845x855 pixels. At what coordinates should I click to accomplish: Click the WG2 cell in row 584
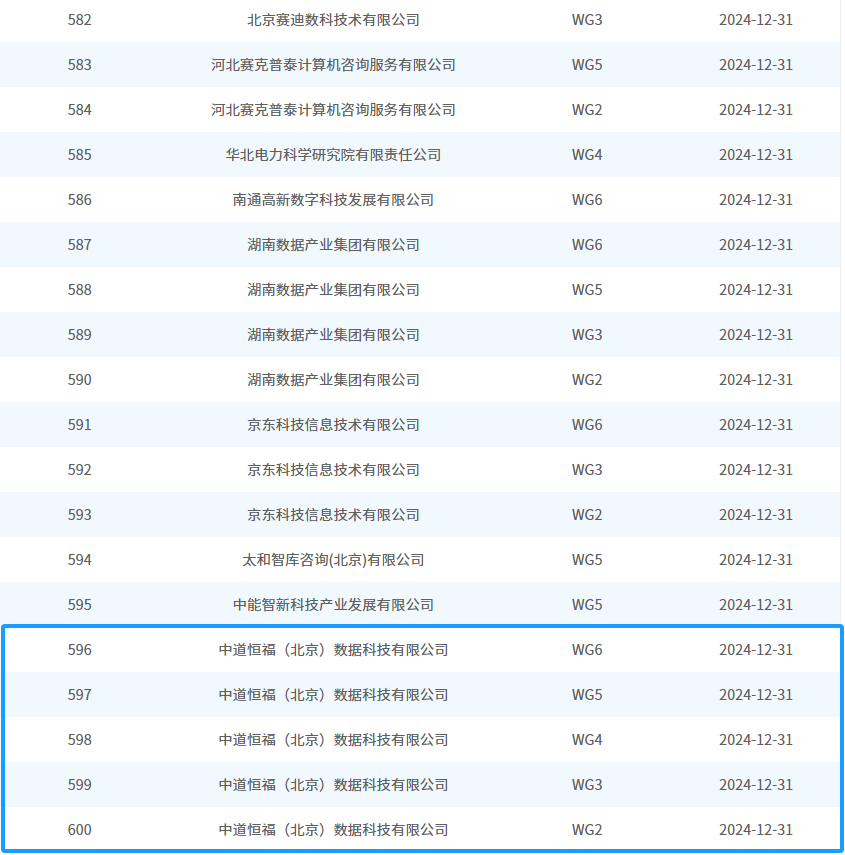[587, 110]
